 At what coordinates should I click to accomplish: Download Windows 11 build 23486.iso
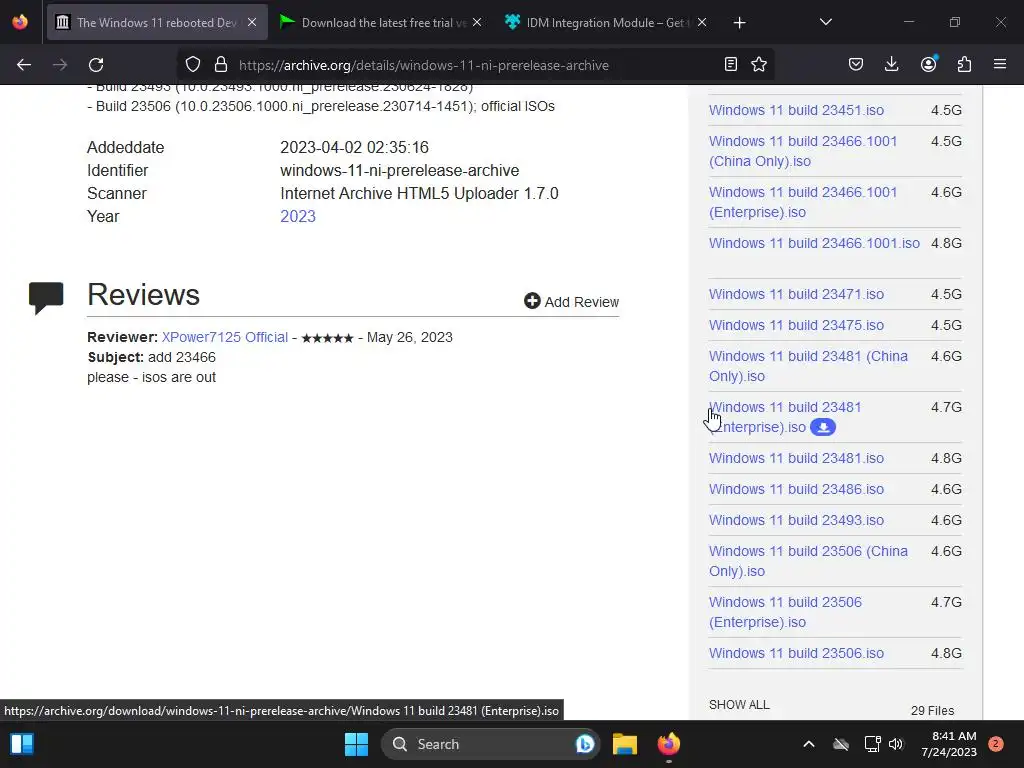click(796, 489)
